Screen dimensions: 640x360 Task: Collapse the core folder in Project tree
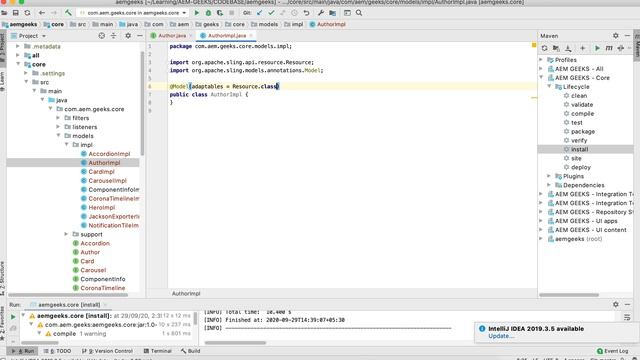pos(18,64)
